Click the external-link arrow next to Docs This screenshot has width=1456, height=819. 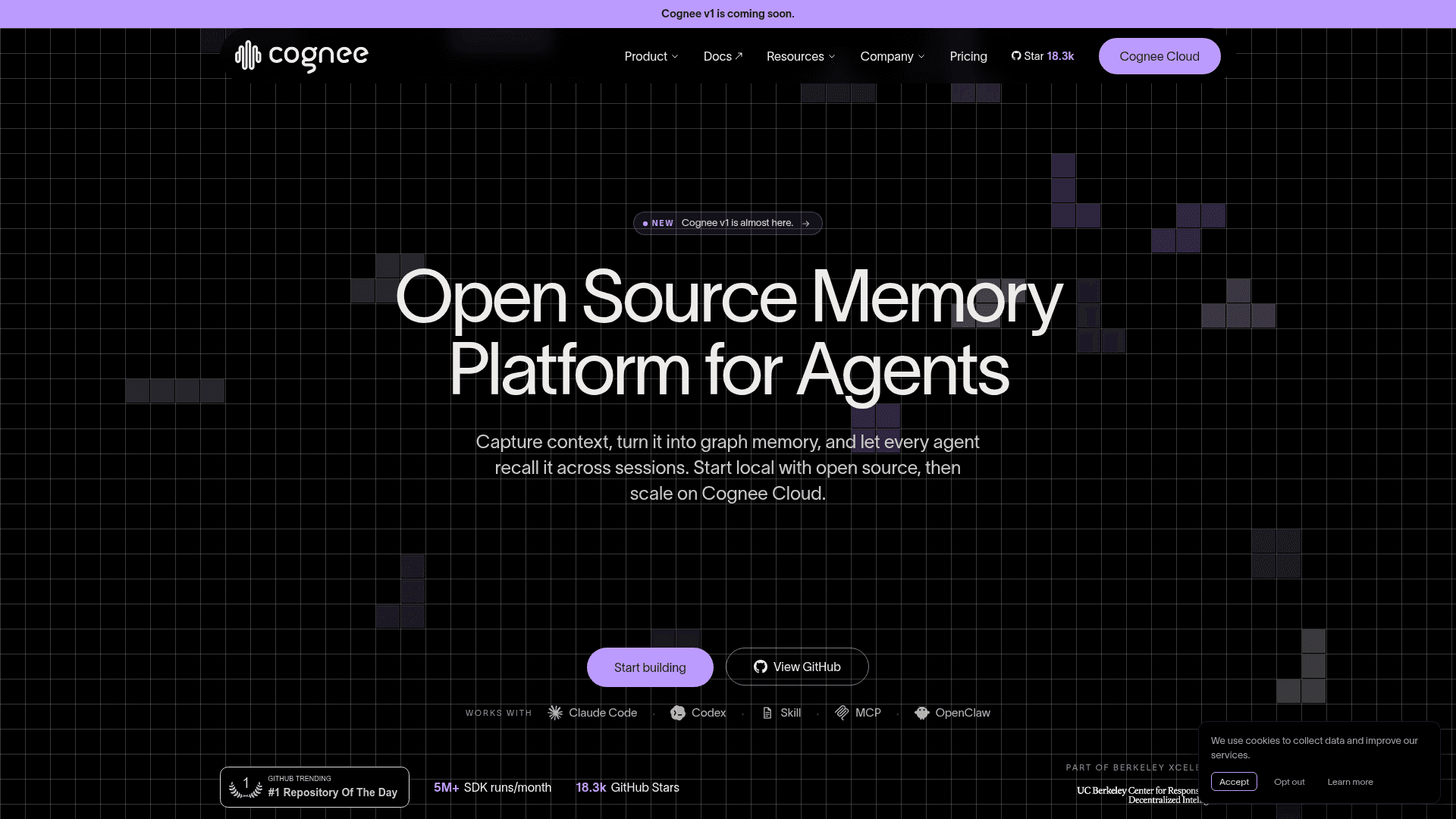[739, 55]
